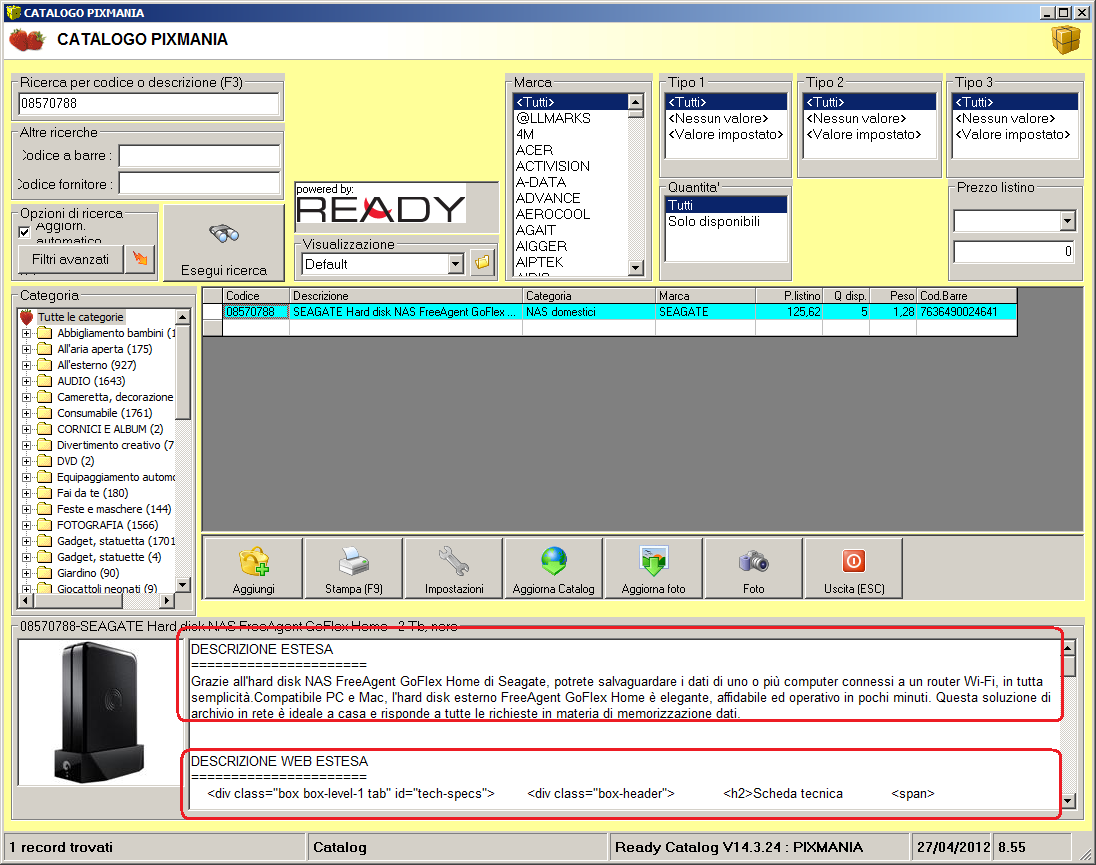The height and width of the screenshot is (865, 1096).
Task: Click Codice column header
Action: click(x=256, y=296)
